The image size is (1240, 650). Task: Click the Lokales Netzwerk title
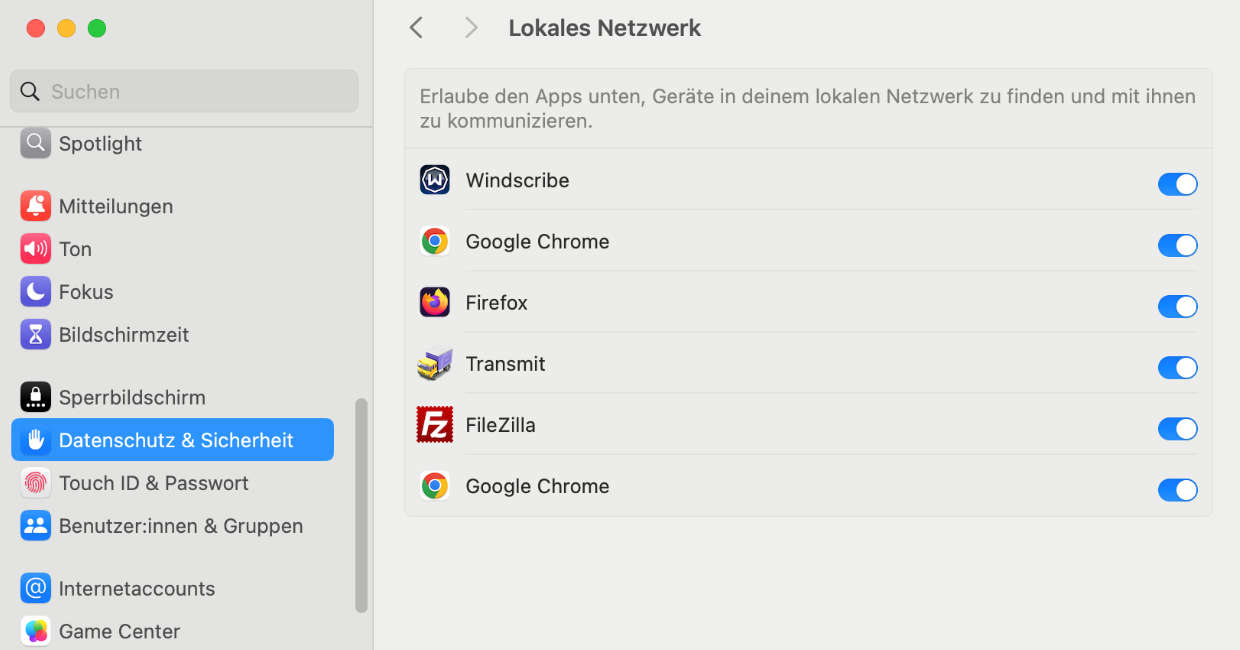click(x=604, y=28)
